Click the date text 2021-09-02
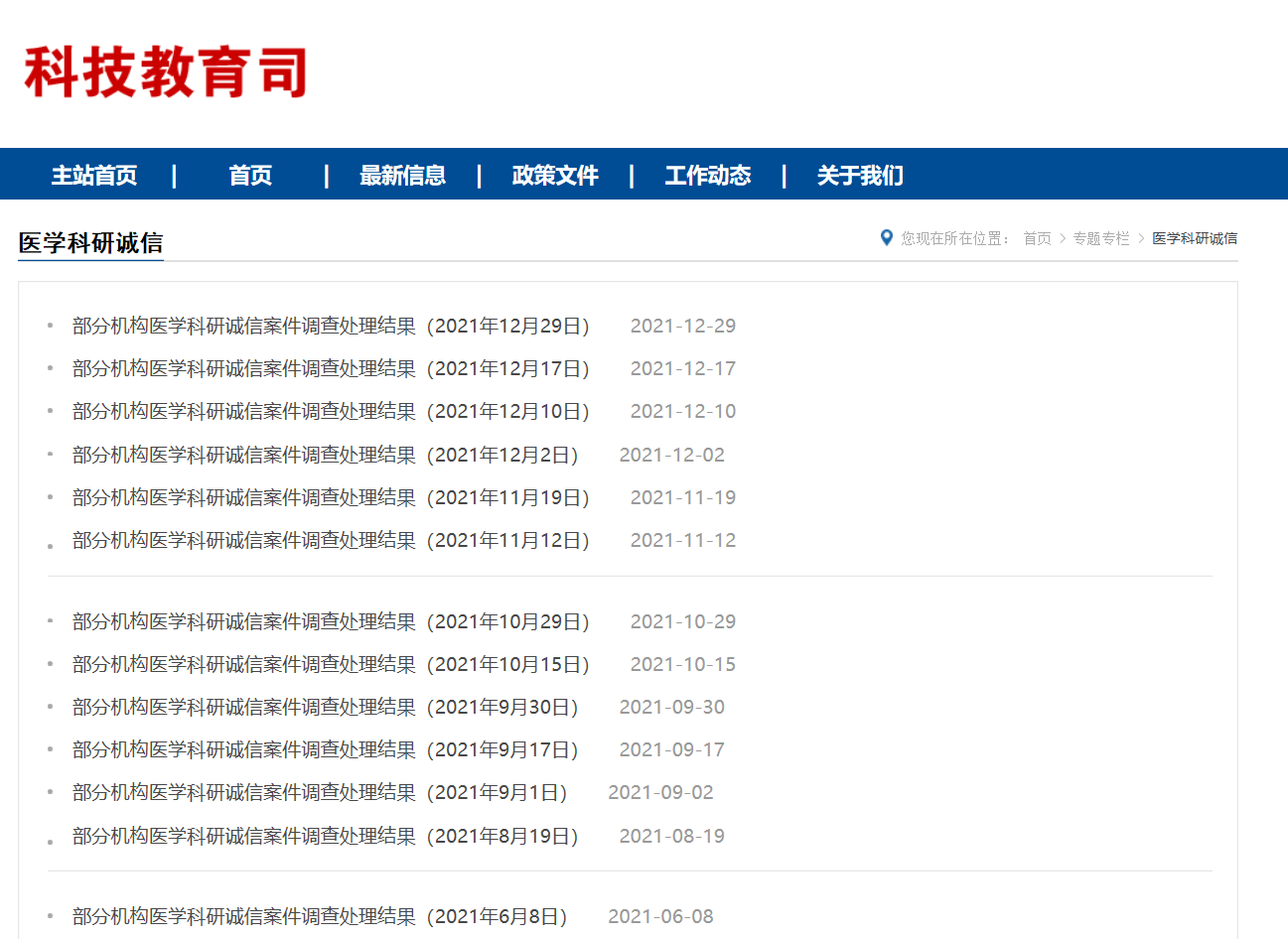The height and width of the screenshot is (939, 1288). (660, 792)
